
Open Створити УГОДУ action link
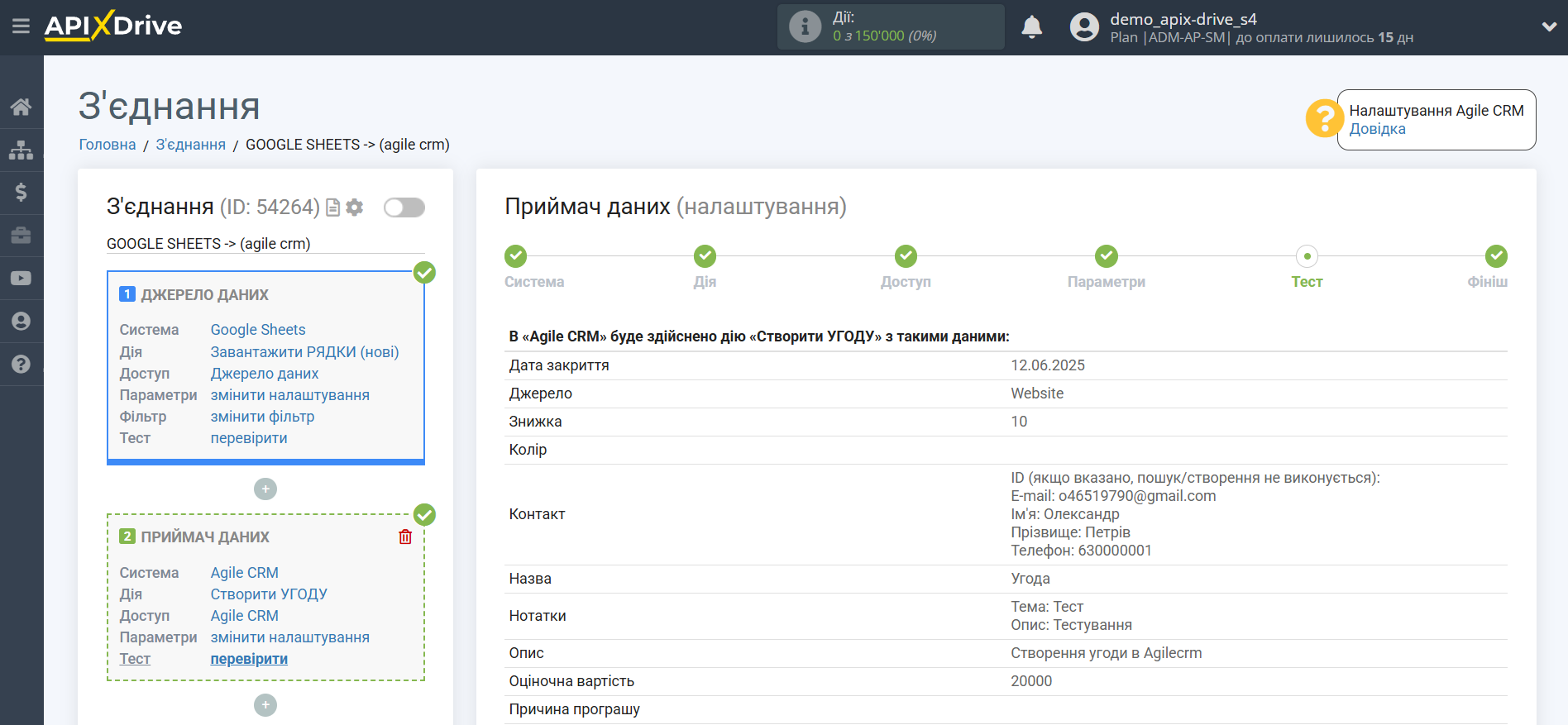click(269, 594)
